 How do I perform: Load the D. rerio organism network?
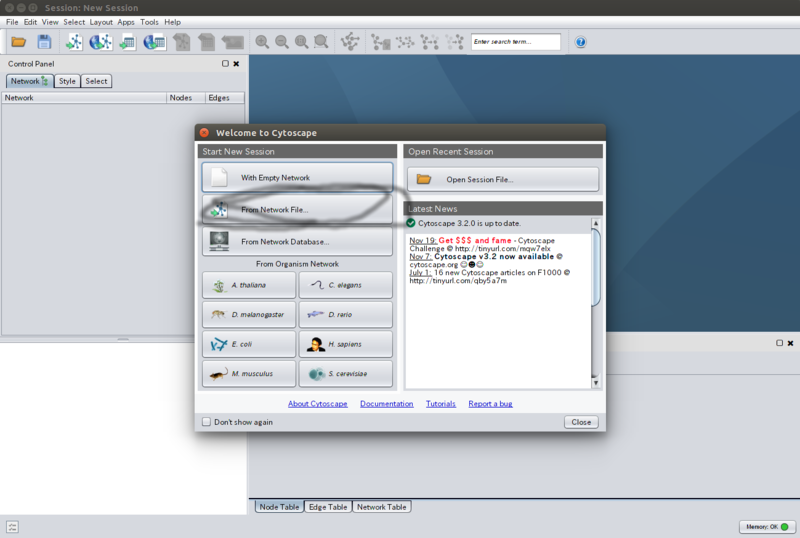point(345,314)
